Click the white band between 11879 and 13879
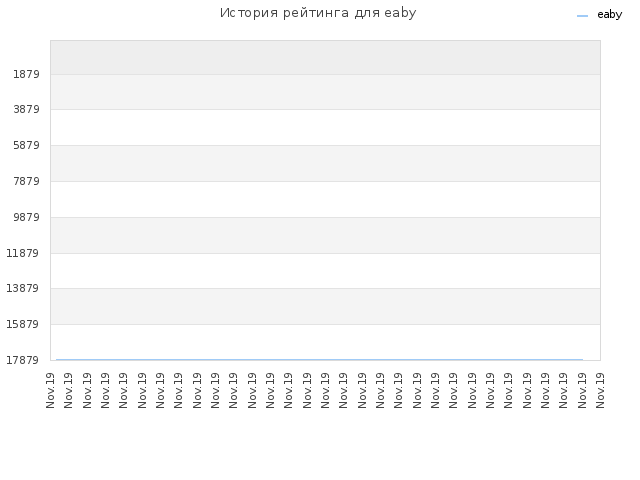The image size is (640, 480). 325,271
